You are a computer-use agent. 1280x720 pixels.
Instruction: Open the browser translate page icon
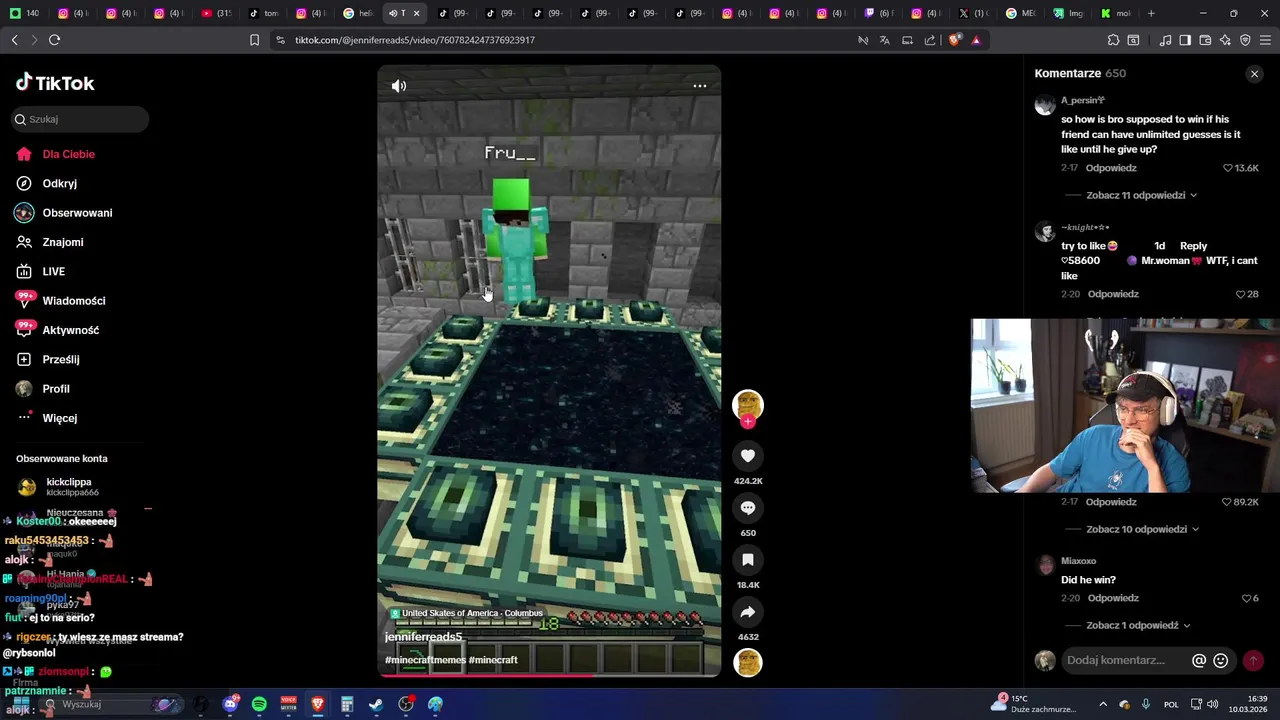pyautogui.click(x=885, y=40)
